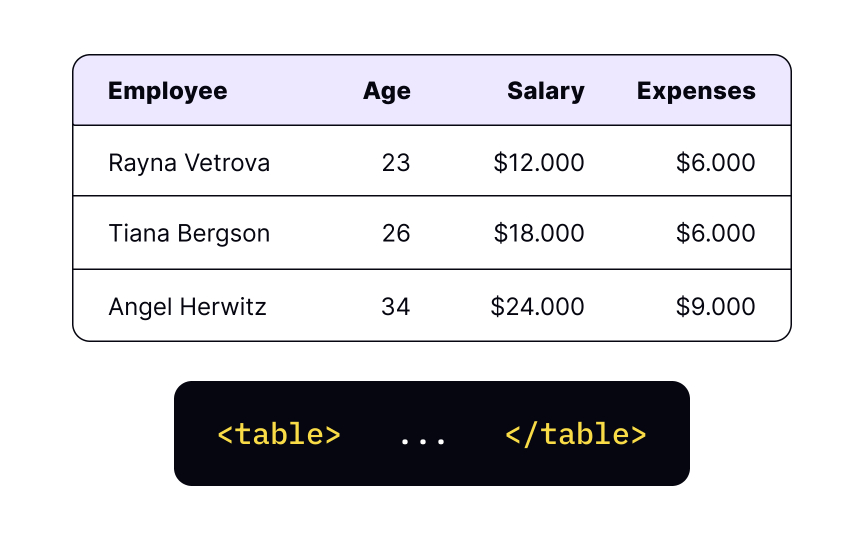
Task: Click the Age column header
Action: [387, 91]
